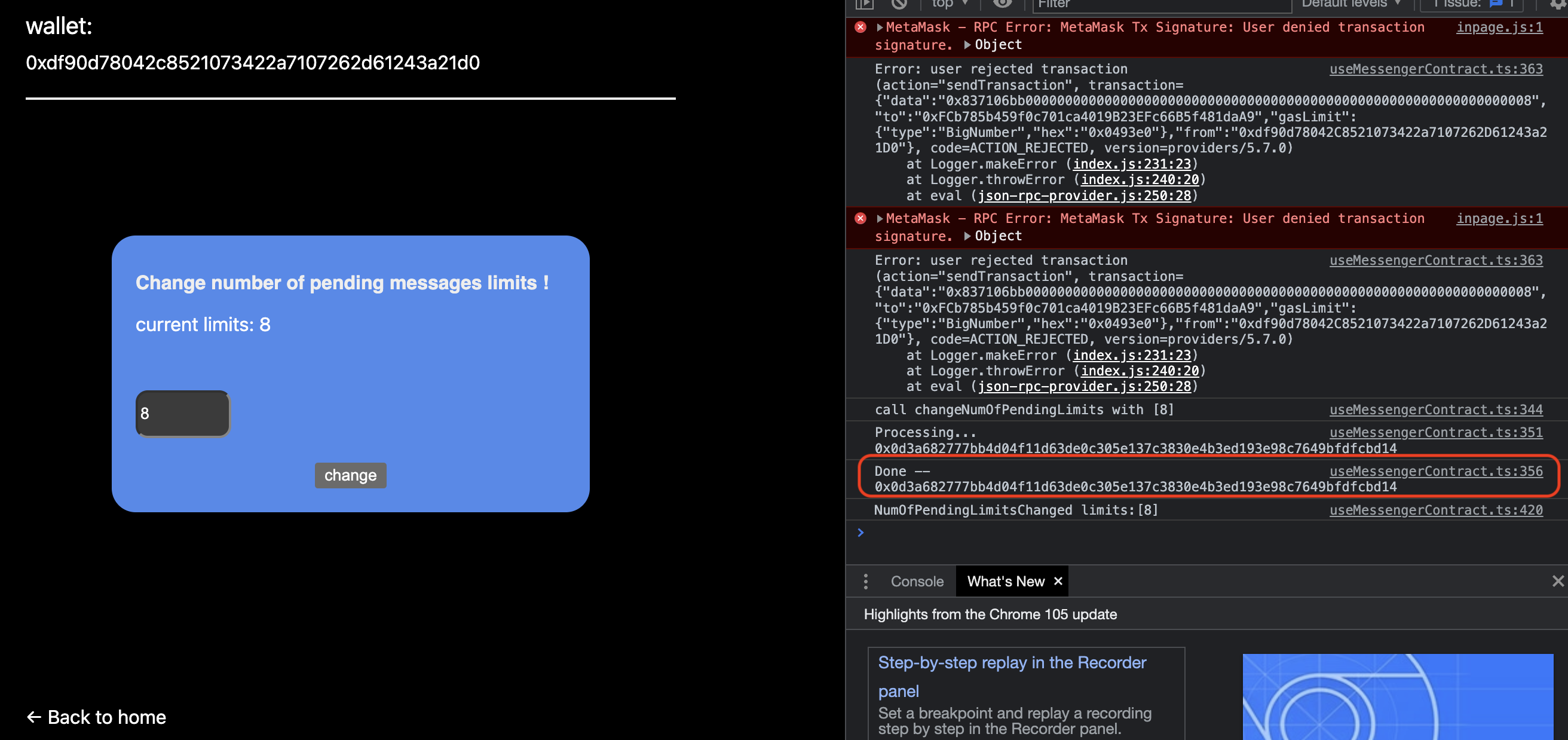The width and height of the screenshot is (1568, 740).
Task: Open the console settings gear
Action: click(x=1559, y=4)
